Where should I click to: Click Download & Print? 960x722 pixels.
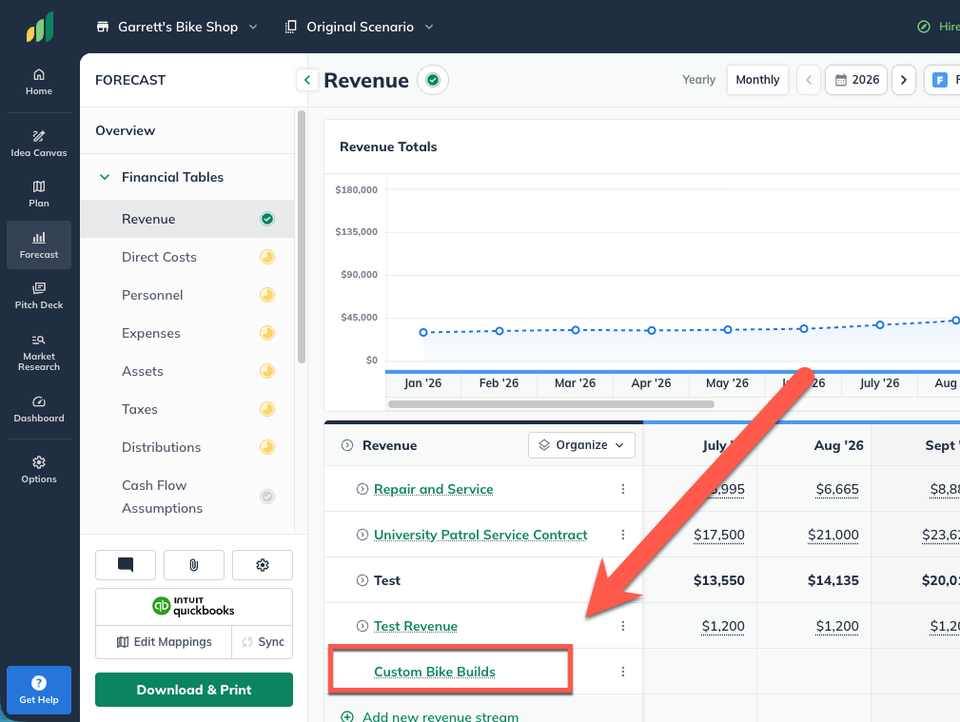(193, 690)
